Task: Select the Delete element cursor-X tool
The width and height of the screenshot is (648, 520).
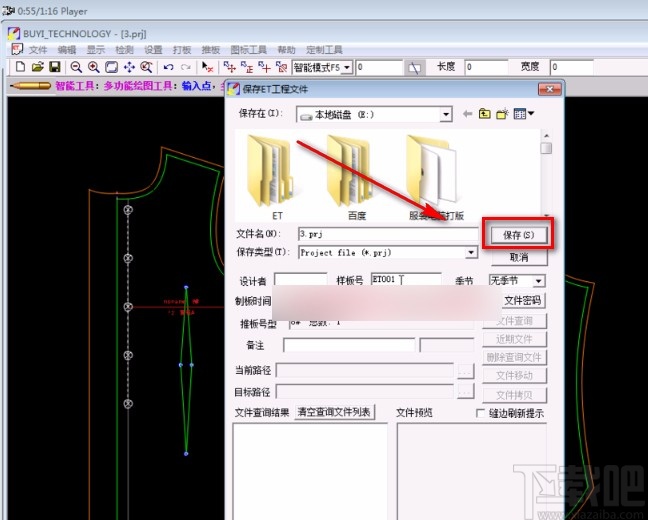Action: [x=207, y=67]
